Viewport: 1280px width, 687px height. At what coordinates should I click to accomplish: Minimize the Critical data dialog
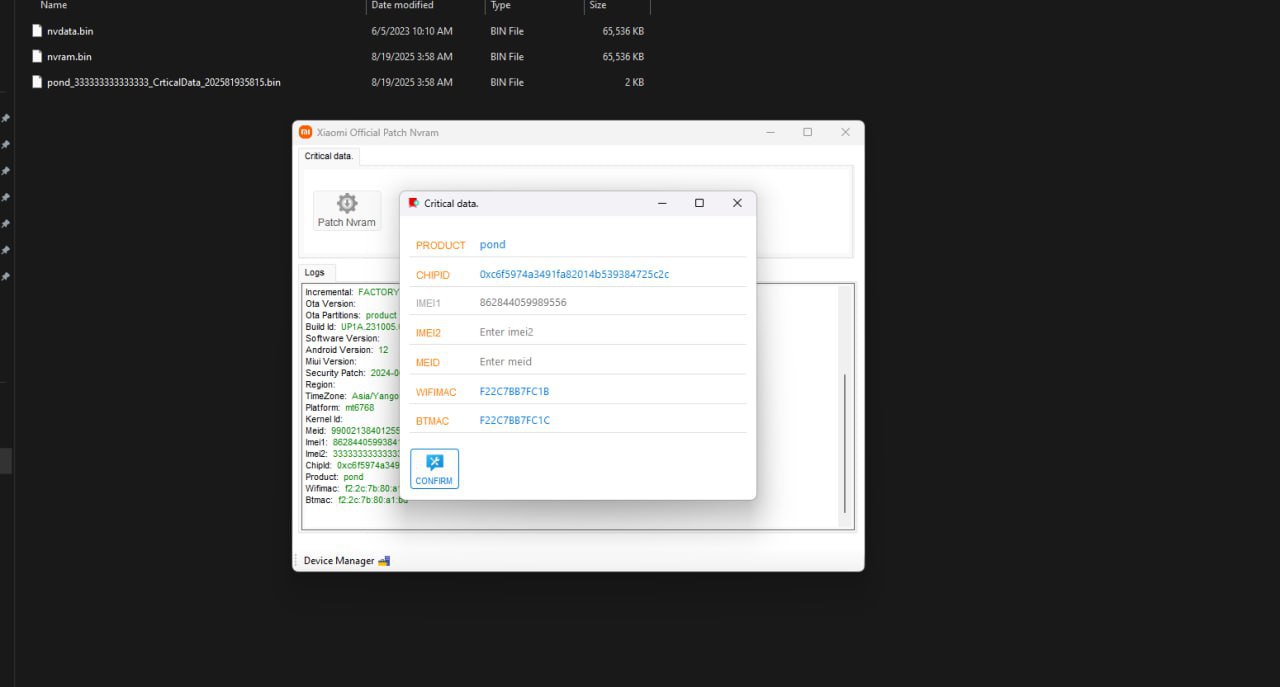click(662, 203)
